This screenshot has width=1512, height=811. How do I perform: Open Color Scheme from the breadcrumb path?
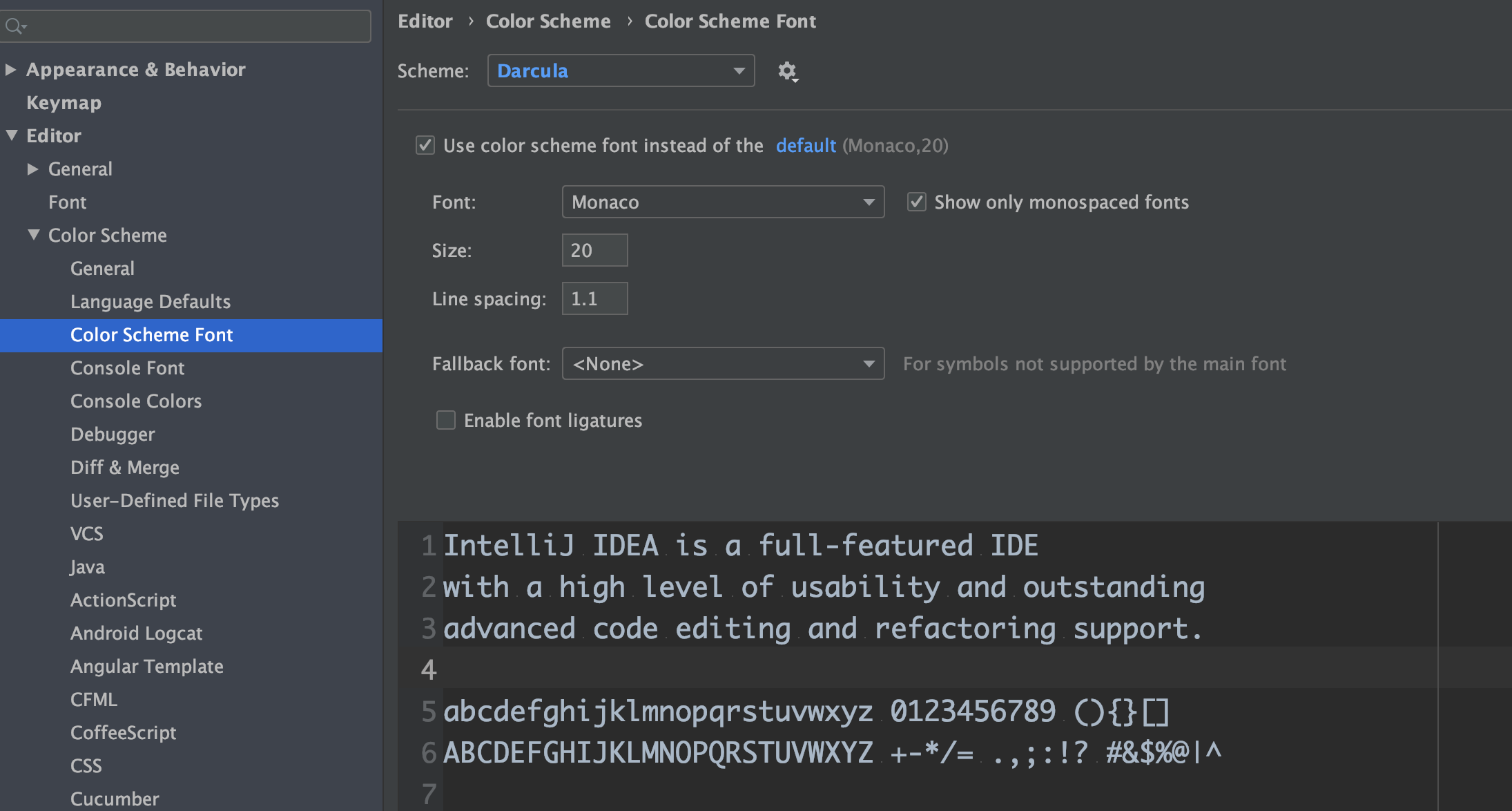548,21
